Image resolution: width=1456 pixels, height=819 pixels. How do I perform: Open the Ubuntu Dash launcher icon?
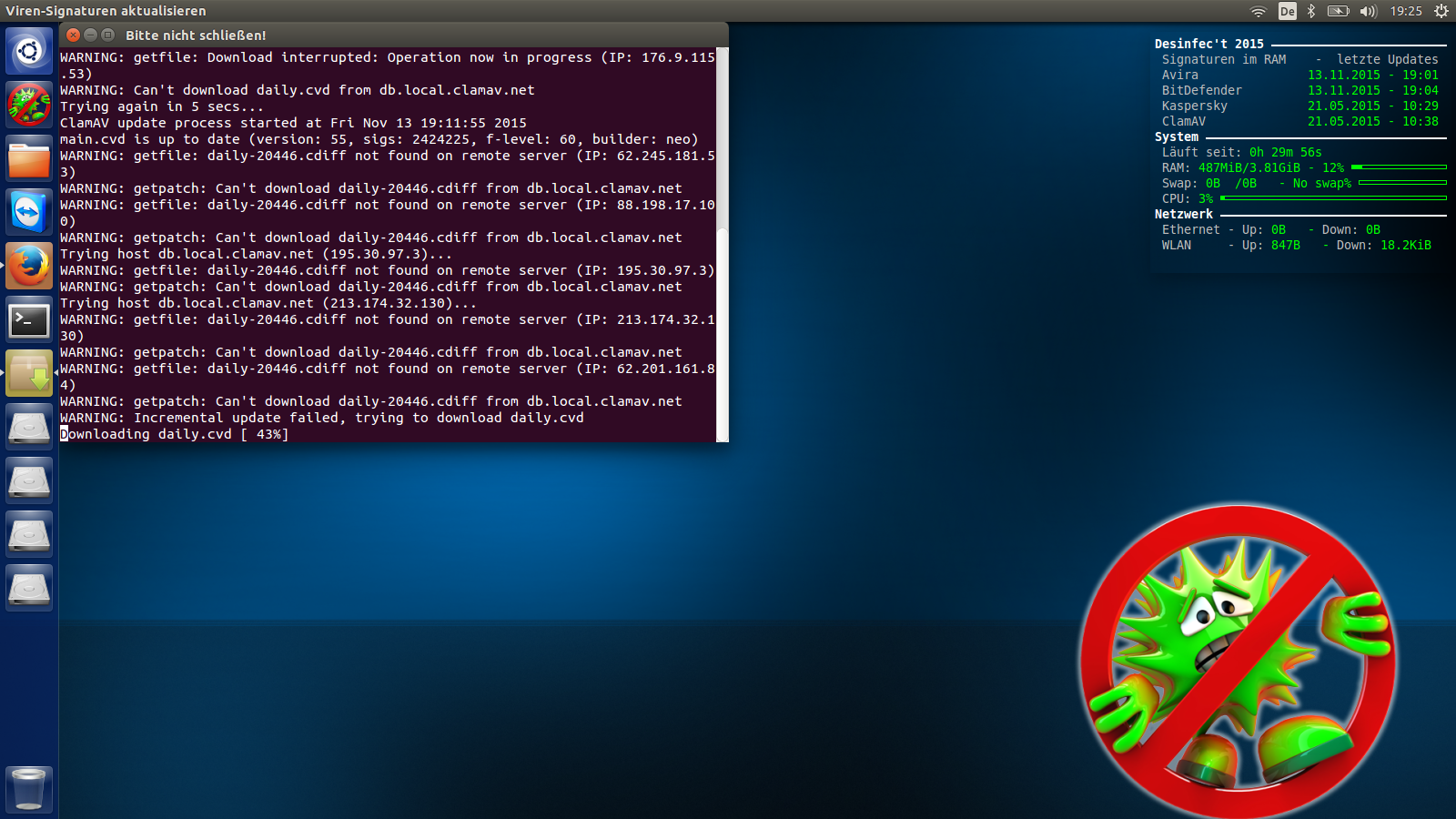tap(29, 51)
